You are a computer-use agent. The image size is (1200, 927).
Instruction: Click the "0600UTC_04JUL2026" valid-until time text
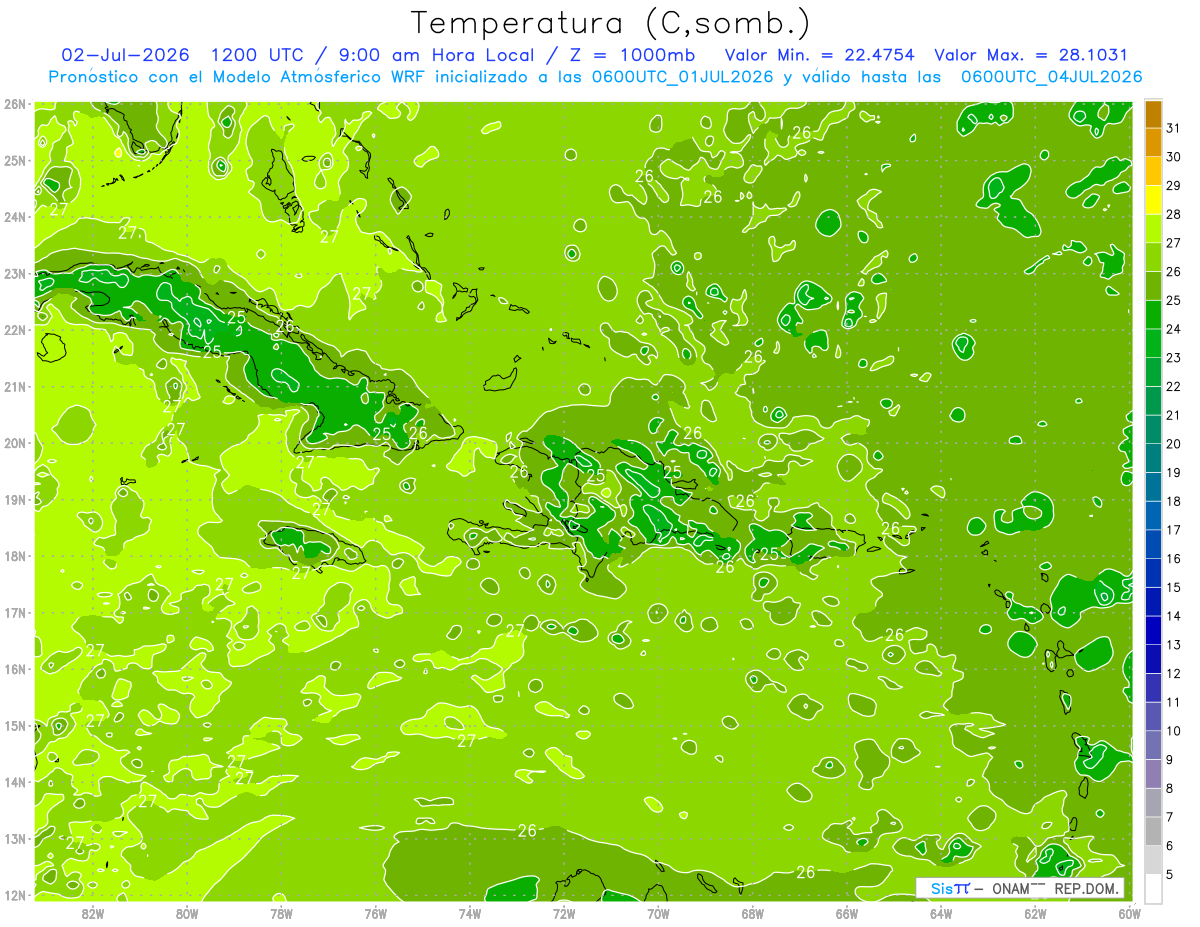coord(1051,76)
